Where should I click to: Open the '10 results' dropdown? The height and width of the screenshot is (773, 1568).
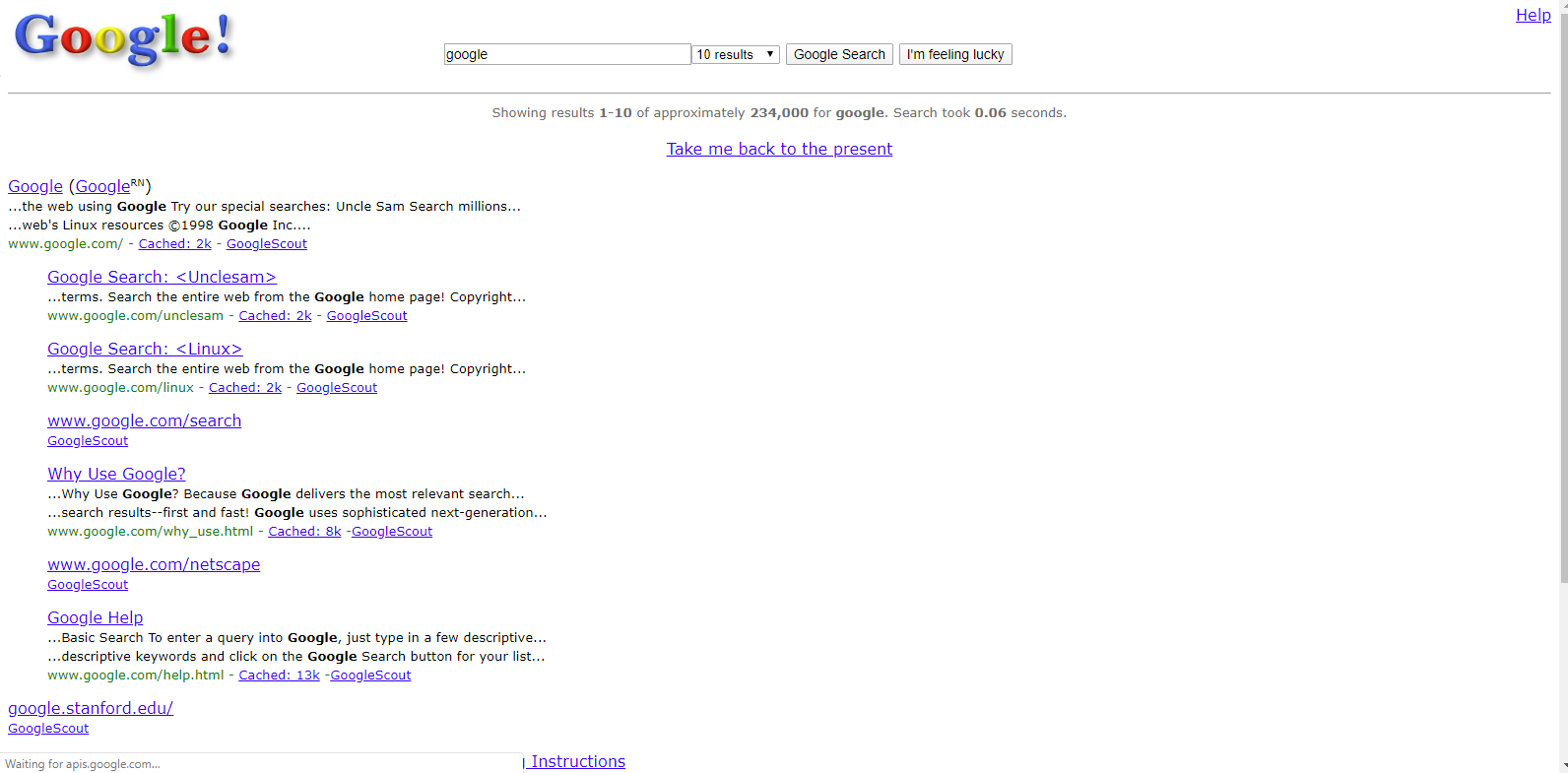pyautogui.click(x=736, y=54)
